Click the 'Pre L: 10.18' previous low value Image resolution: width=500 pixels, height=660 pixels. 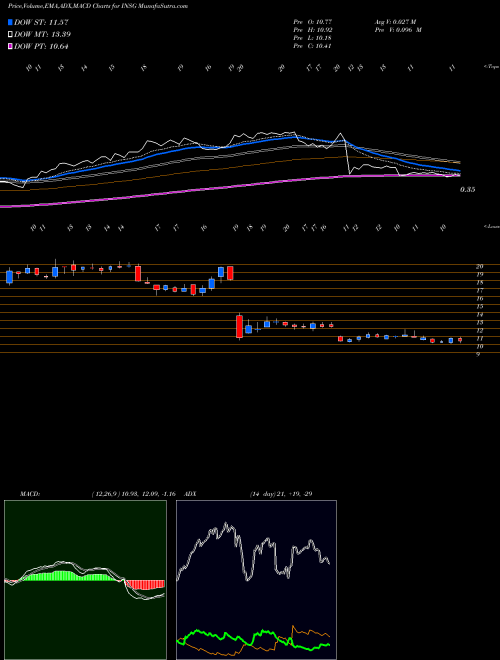(313, 37)
